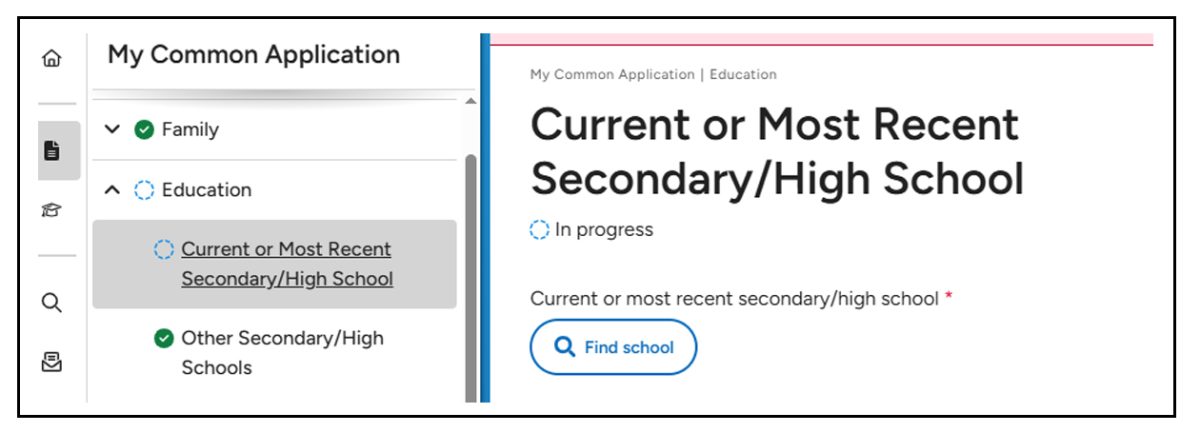Viewport: 1200px width, 433px height.
Task: Click the graduation cap icon
Action: click(x=51, y=209)
